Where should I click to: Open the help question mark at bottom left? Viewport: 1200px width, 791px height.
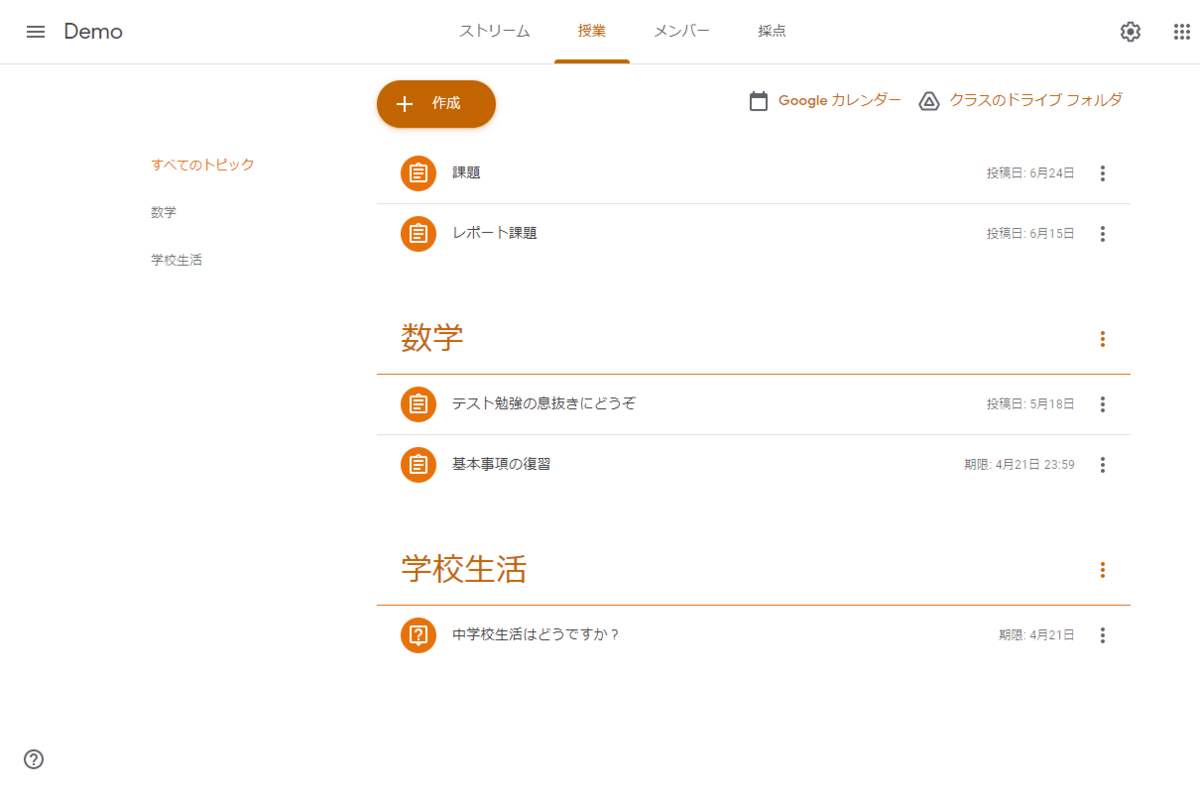point(34,760)
